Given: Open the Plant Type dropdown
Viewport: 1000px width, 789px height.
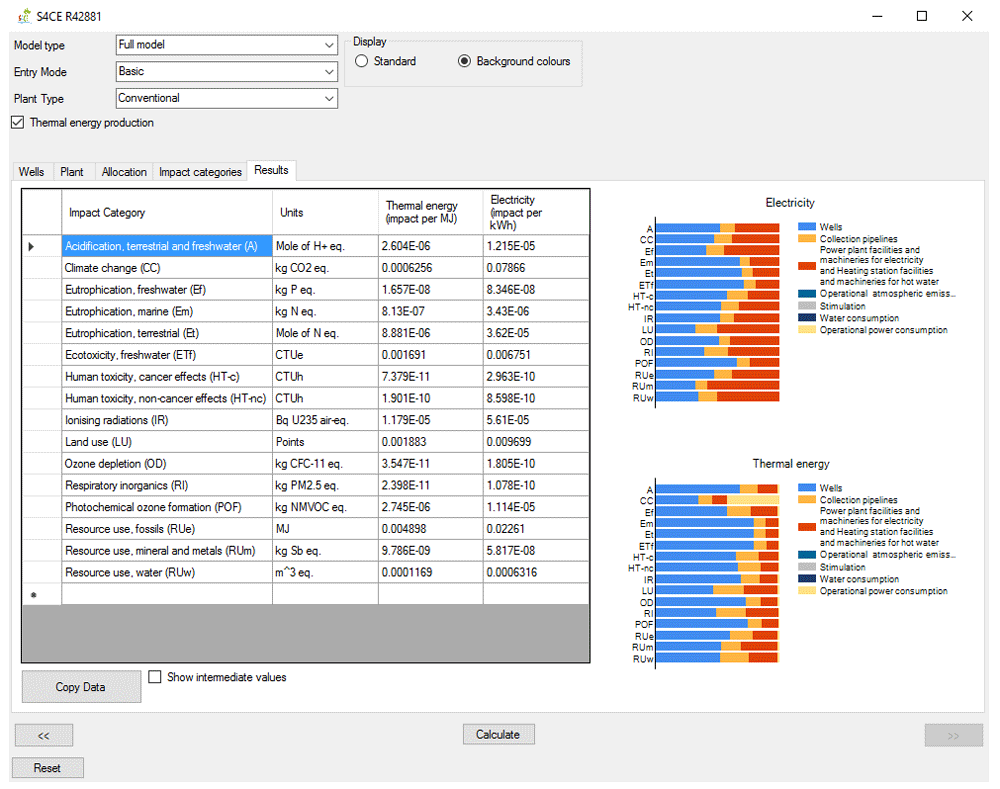Looking at the screenshot, I should pyautogui.click(x=227, y=98).
